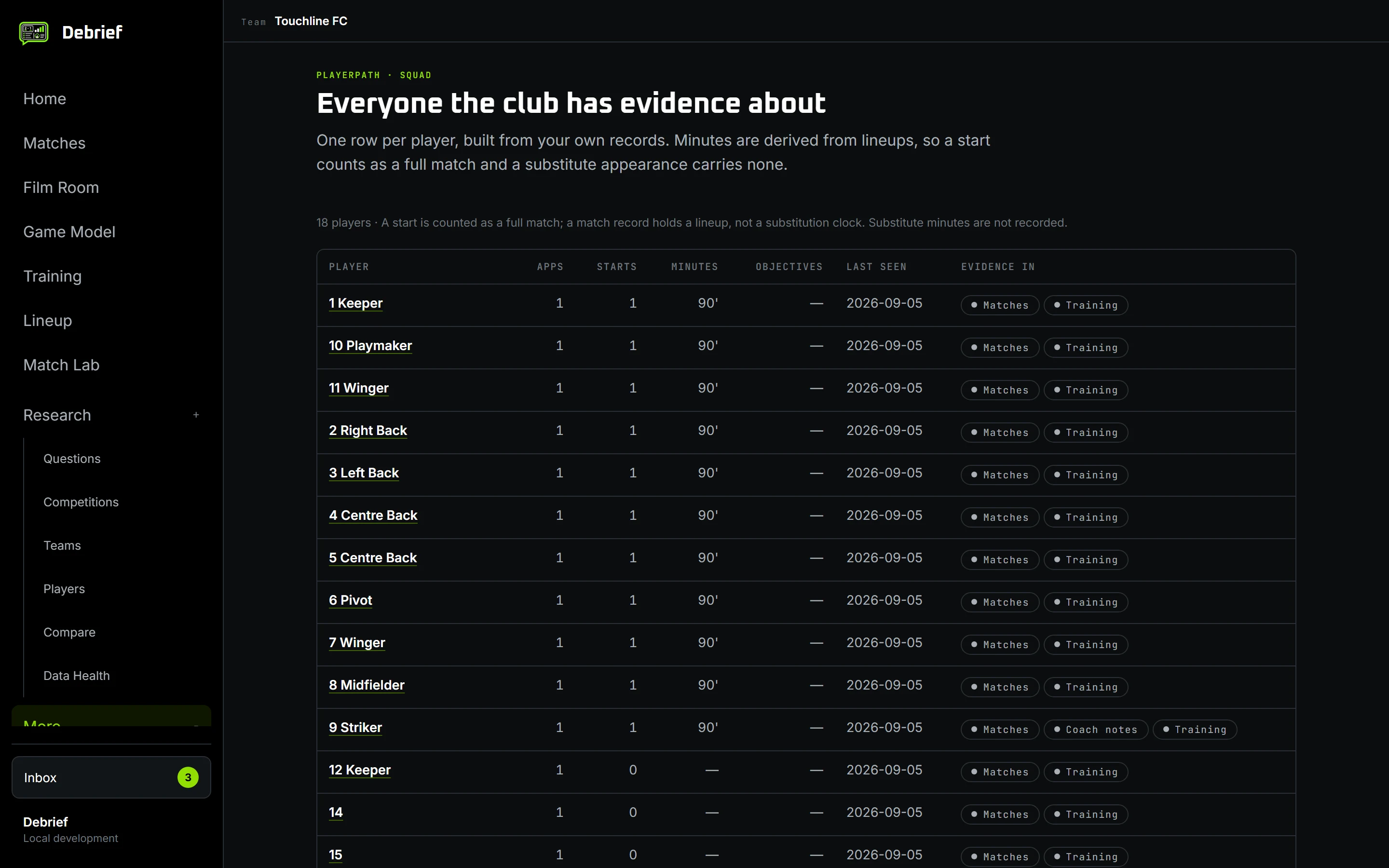Viewport: 1389px width, 868px height.
Task: Open the 3 Left Back profile
Action: click(364, 473)
